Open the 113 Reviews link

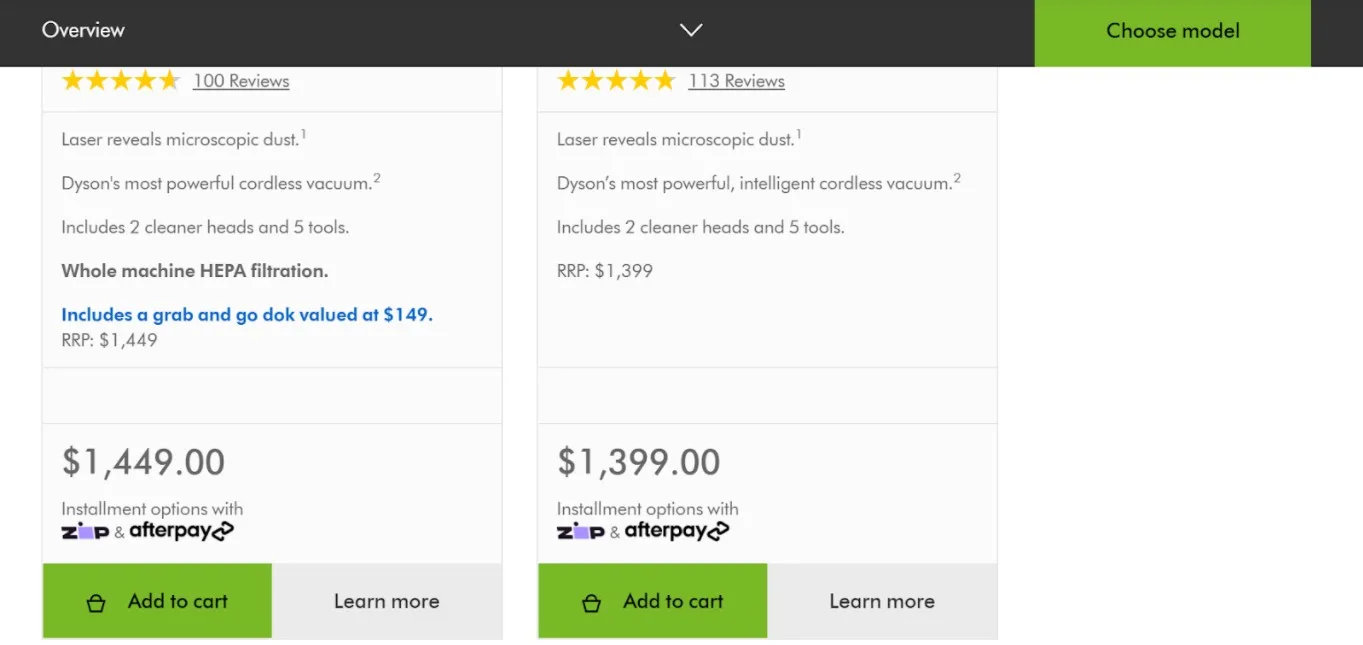click(736, 81)
